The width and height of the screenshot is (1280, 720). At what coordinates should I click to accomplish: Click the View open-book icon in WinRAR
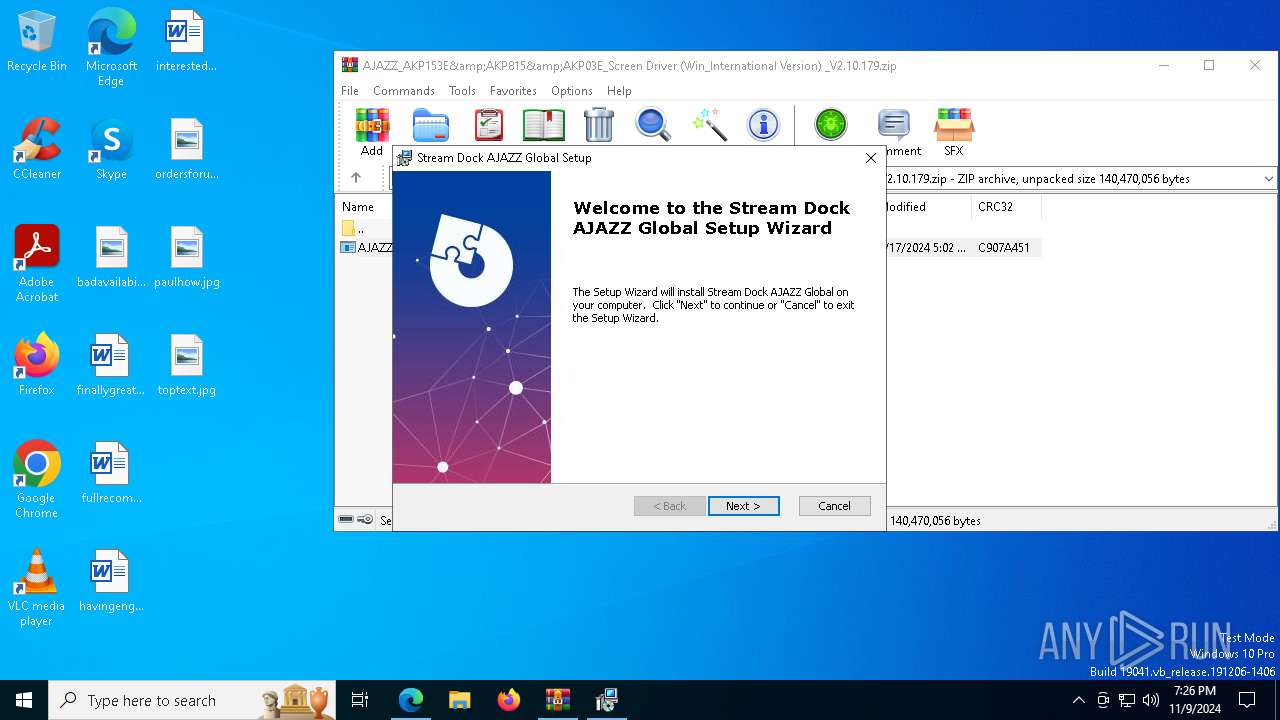click(544, 125)
